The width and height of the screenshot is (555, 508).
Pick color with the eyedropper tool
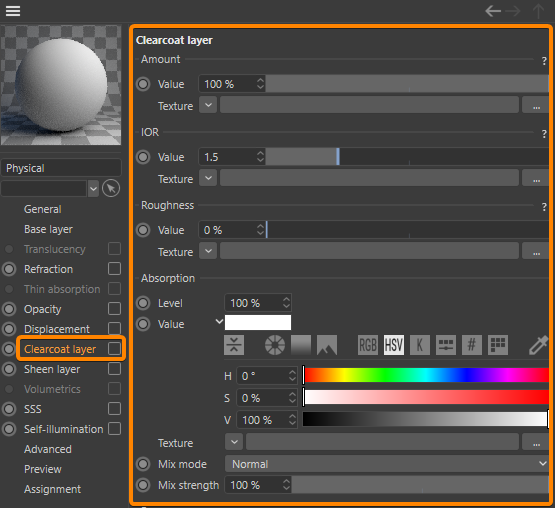[x=538, y=345]
